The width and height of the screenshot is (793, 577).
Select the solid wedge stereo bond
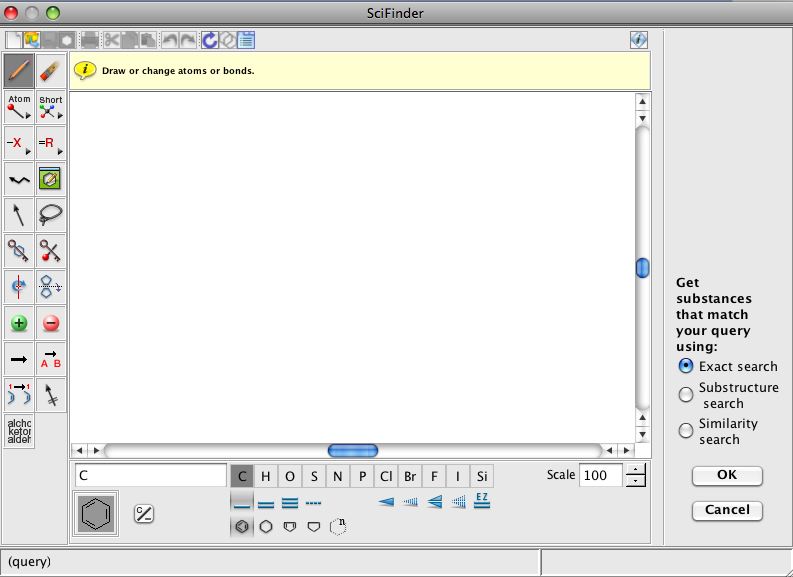(386, 502)
